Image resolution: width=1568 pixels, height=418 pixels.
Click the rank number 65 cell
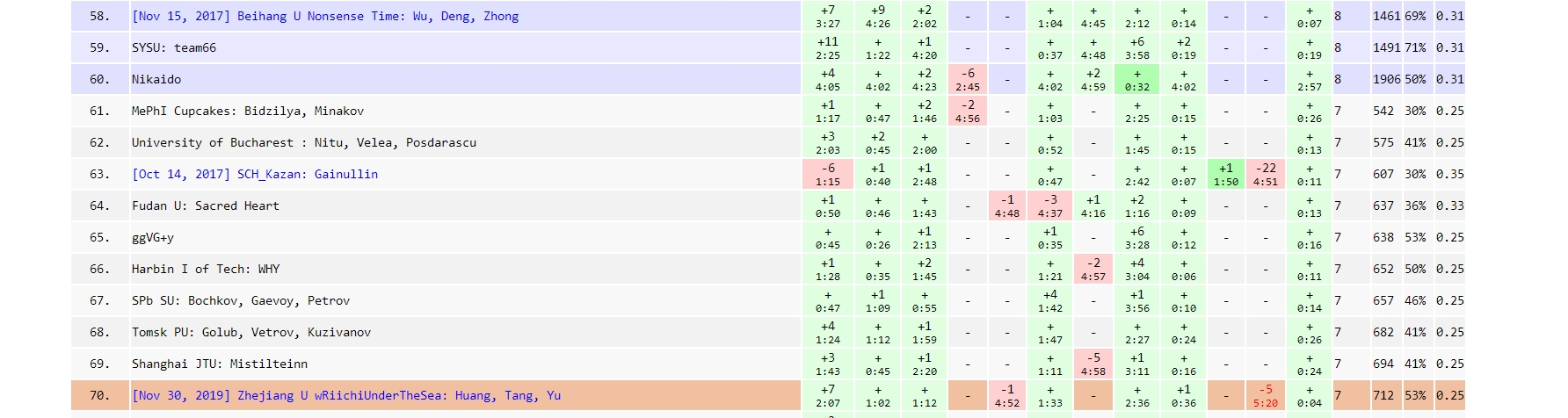point(99,238)
